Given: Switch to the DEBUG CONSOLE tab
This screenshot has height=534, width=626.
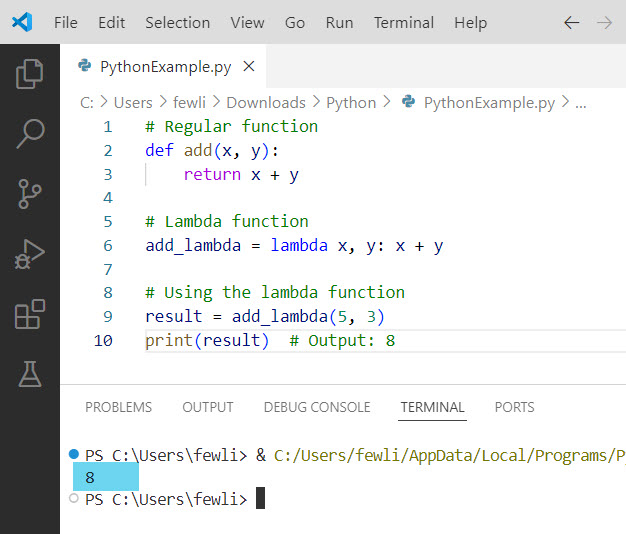Looking at the screenshot, I should (317, 407).
